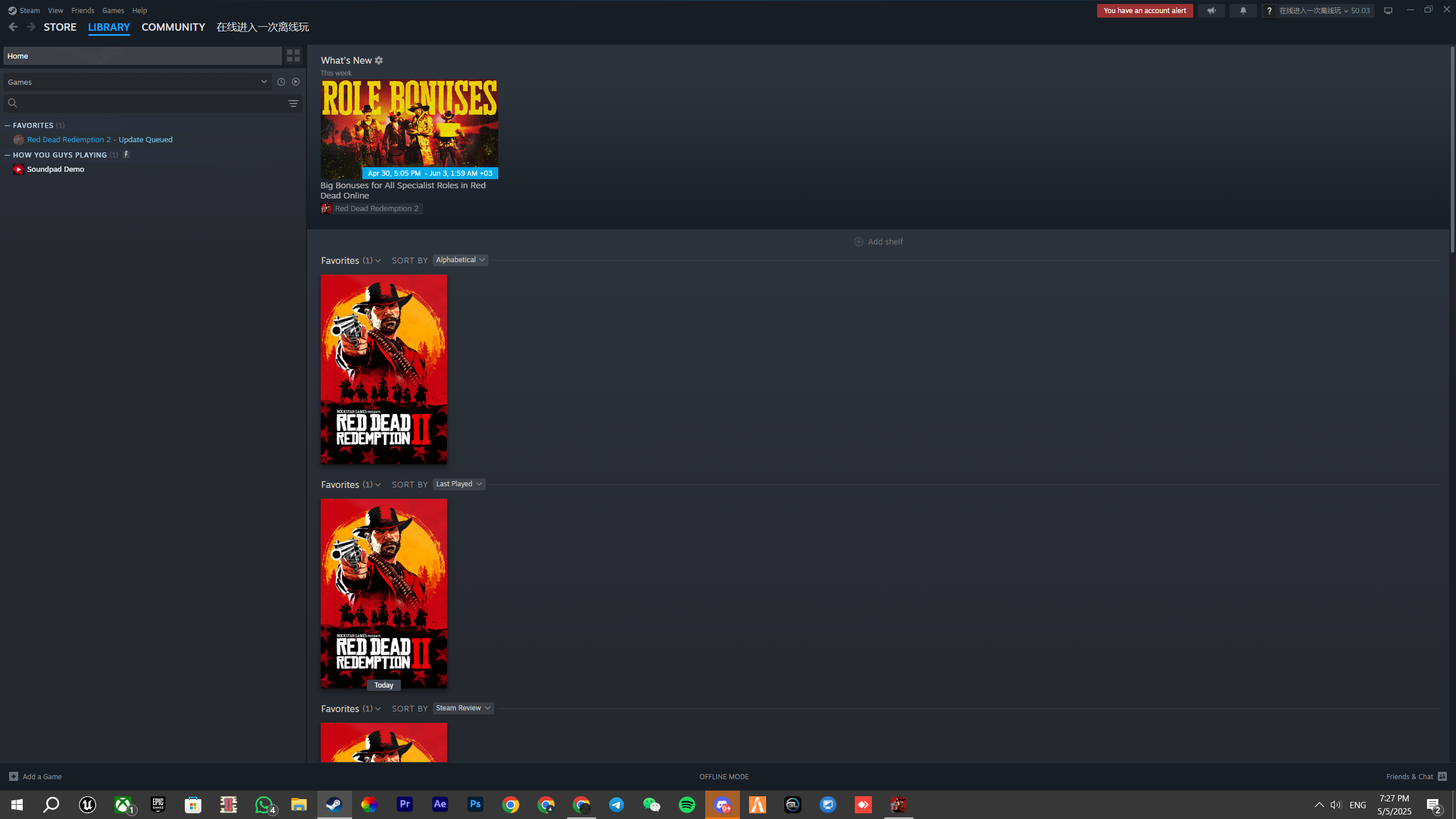Open WeChat from the taskbar
Image resolution: width=1456 pixels, height=819 pixels.
(652, 805)
